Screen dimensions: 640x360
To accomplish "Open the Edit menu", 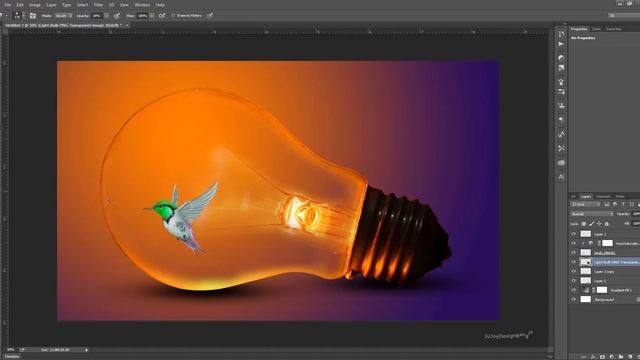I will [x=20, y=5].
